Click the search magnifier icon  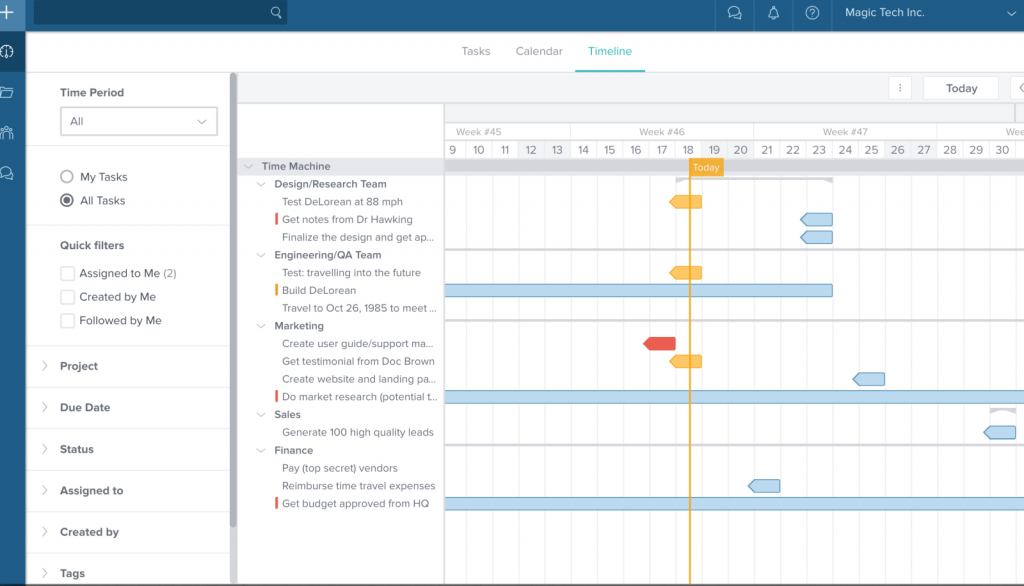point(276,13)
